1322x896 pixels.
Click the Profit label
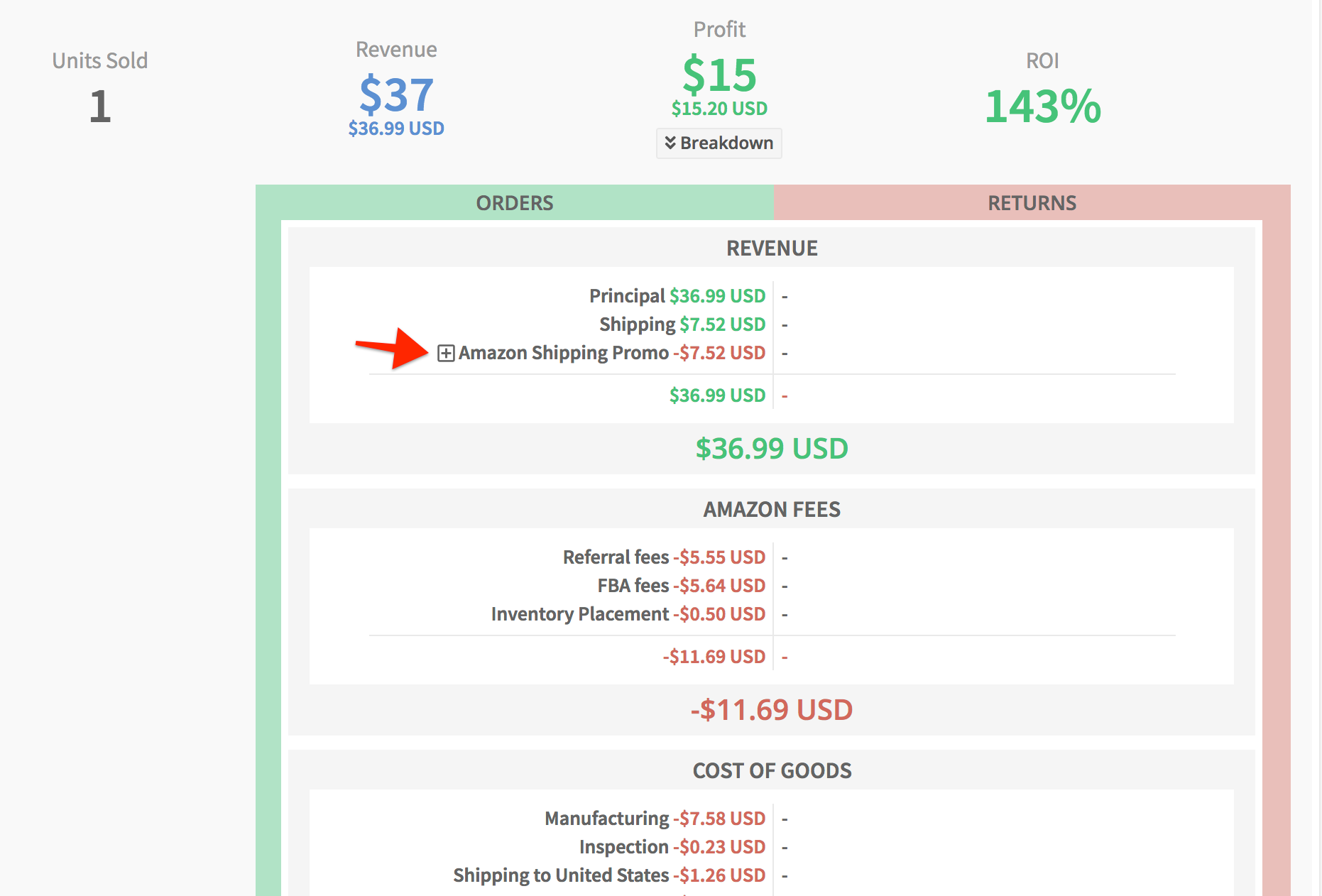(x=719, y=30)
